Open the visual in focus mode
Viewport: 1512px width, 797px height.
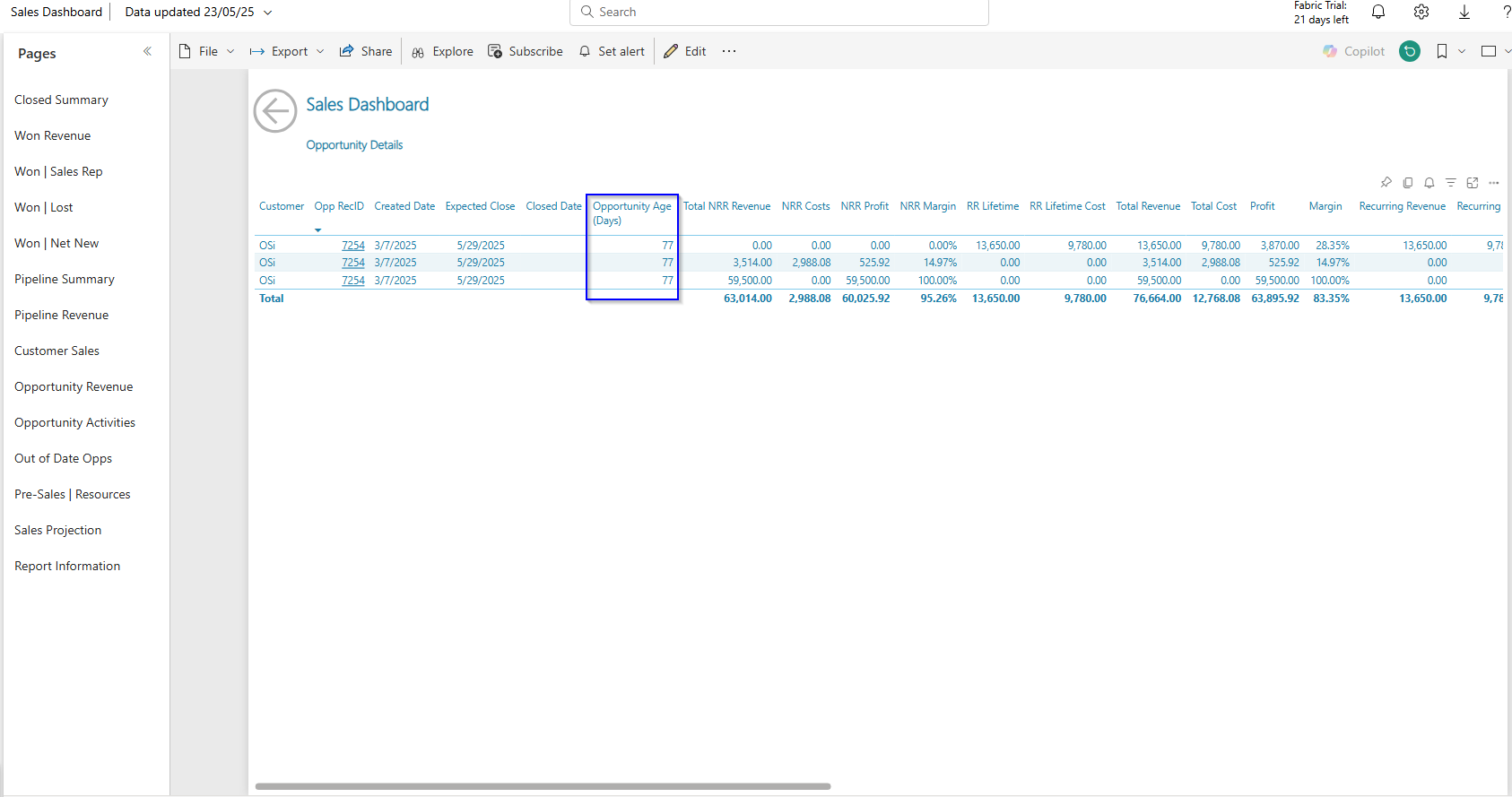1473,183
